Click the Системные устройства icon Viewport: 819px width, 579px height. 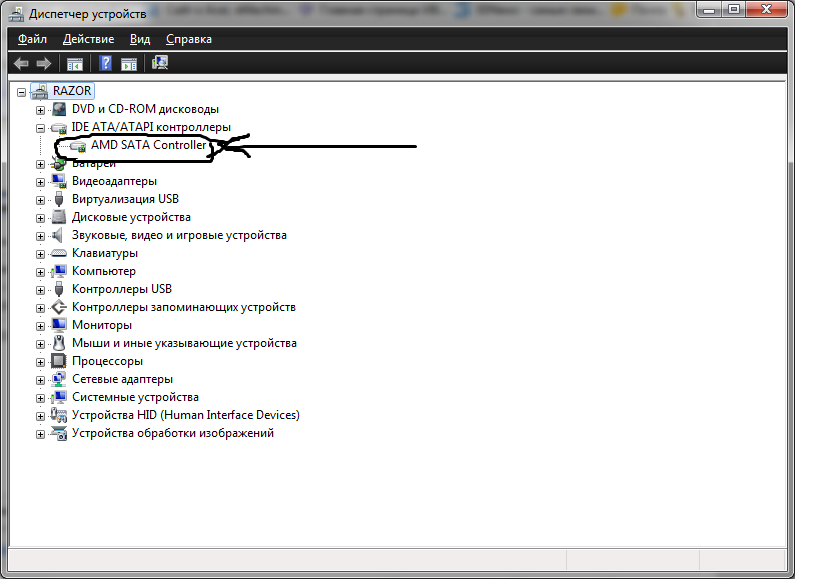pos(59,397)
